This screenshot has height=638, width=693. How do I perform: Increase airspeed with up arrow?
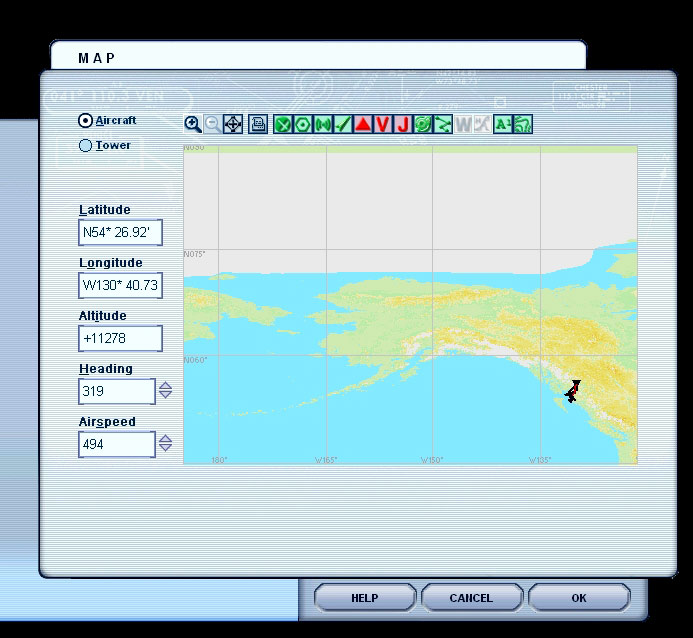(x=166, y=438)
